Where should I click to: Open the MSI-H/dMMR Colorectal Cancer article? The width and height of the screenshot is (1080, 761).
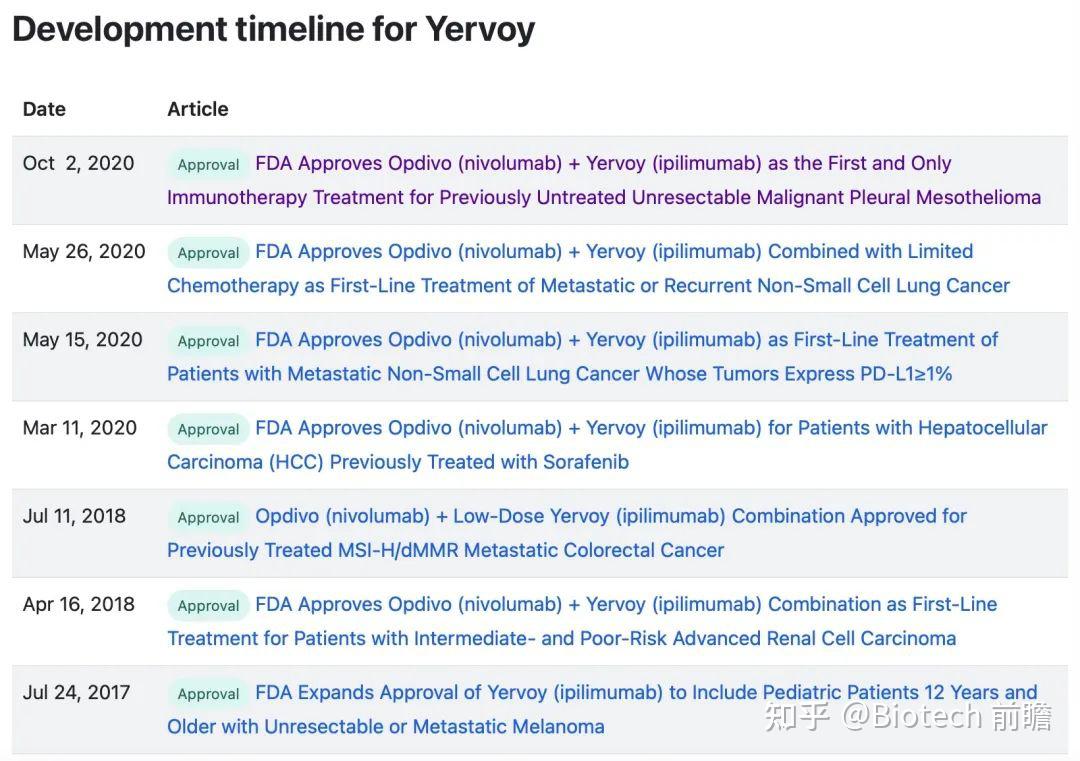611,516
